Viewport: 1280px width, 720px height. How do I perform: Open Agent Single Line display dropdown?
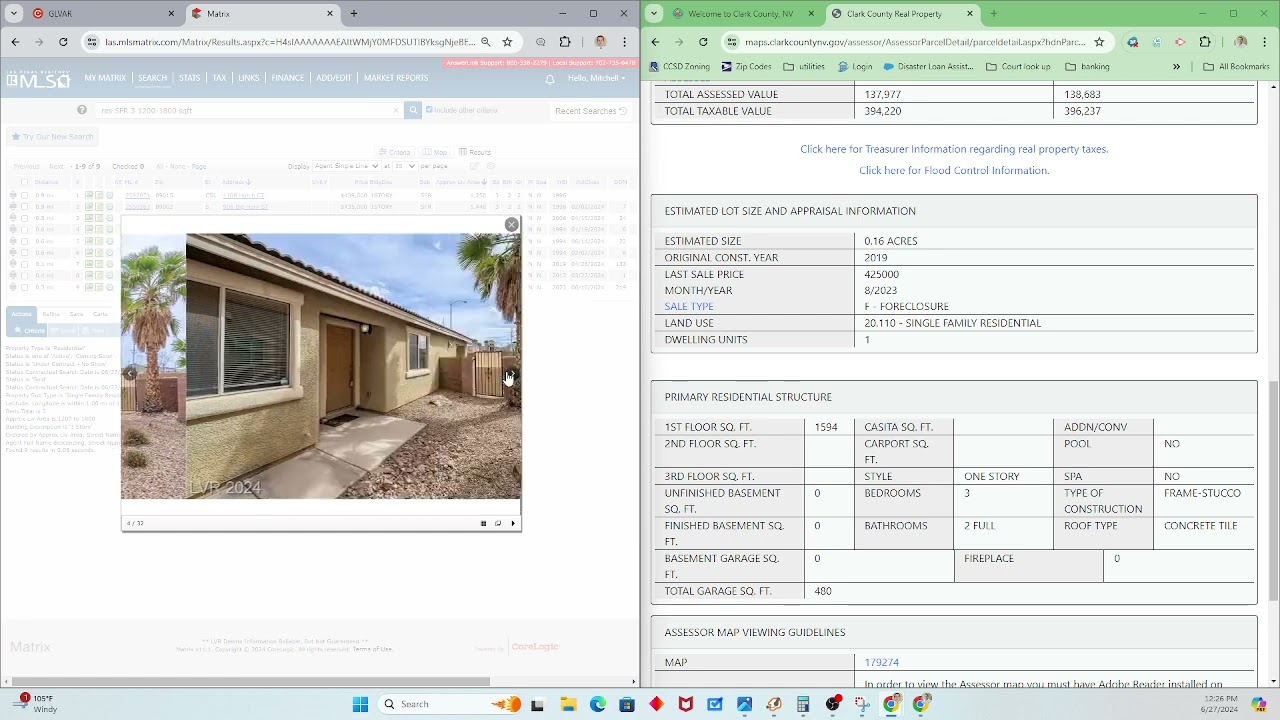pyautogui.click(x=346, y=166)
